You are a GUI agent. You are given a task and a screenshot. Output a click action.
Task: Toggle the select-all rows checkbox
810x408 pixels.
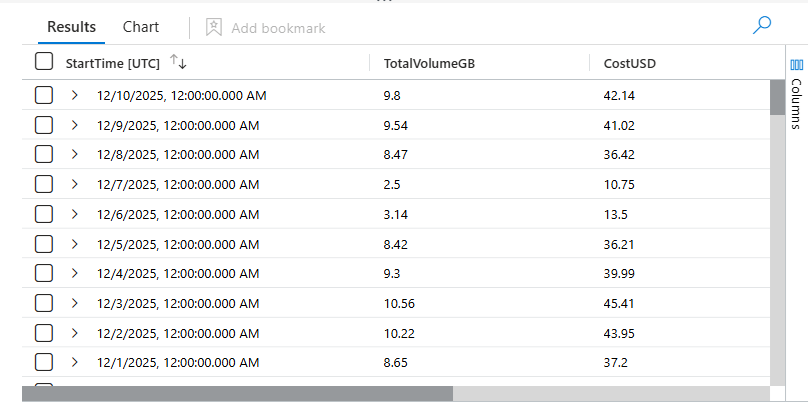point(44,62)
